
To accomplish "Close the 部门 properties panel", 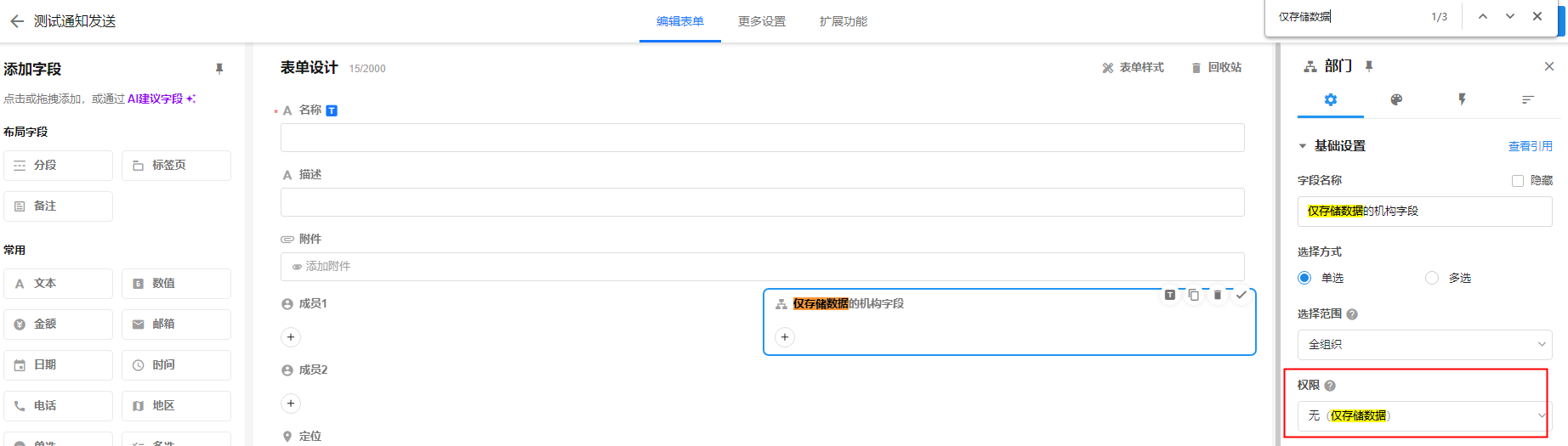I will click(1549, 66).
